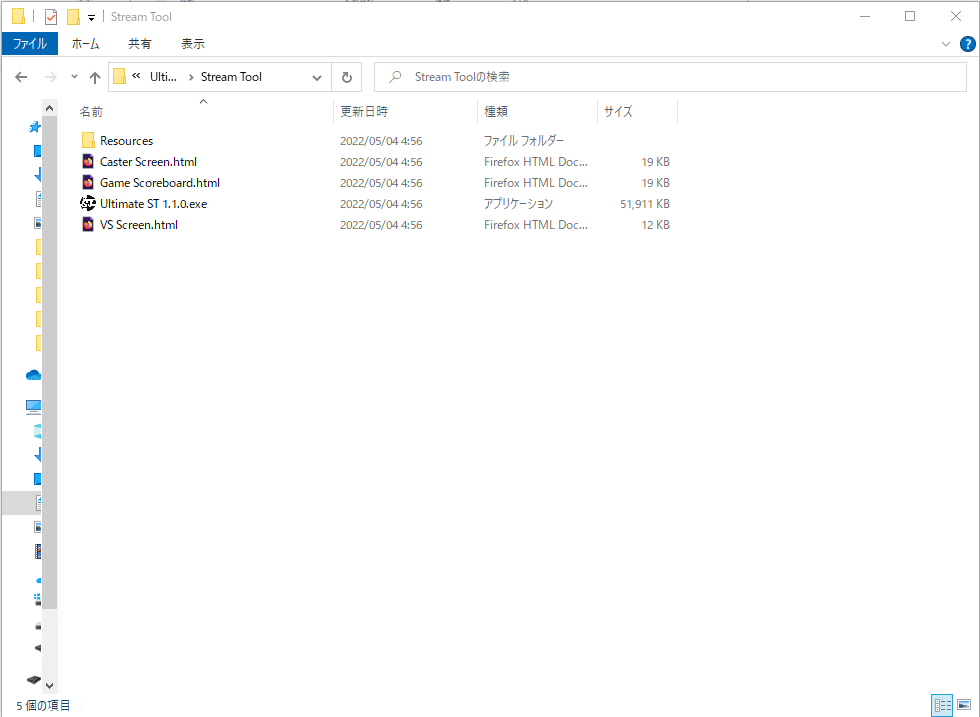
Task: Click the magnifier search icon
Action: tap(395, 77)
